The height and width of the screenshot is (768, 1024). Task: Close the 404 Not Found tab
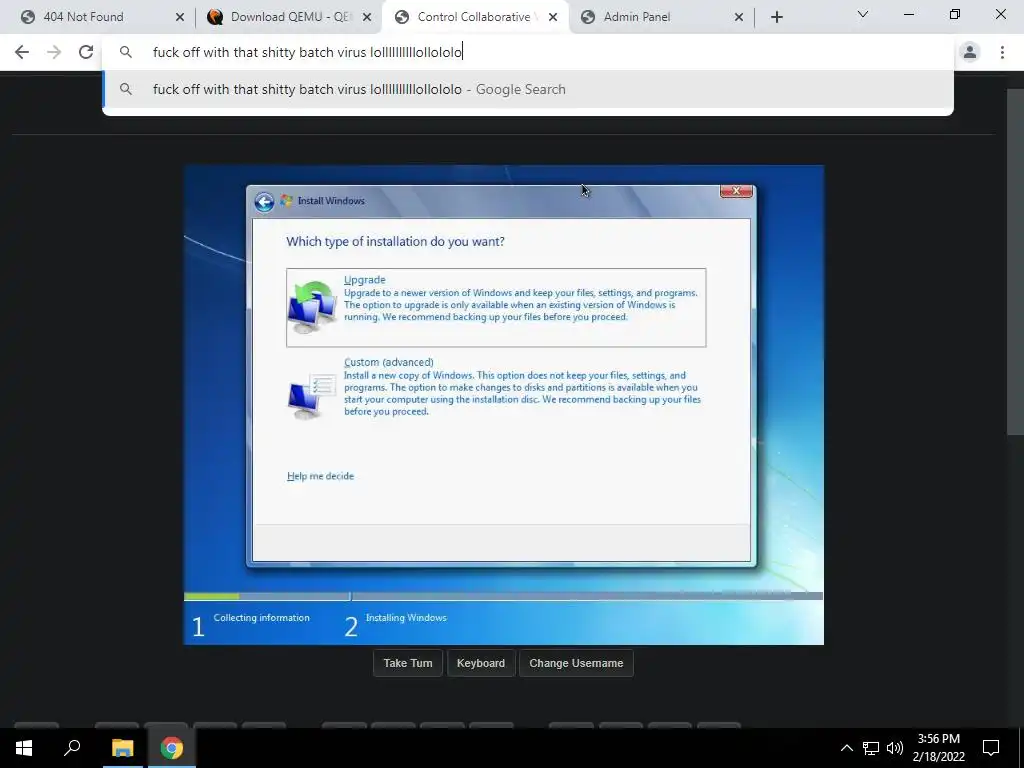click(180, 17)
